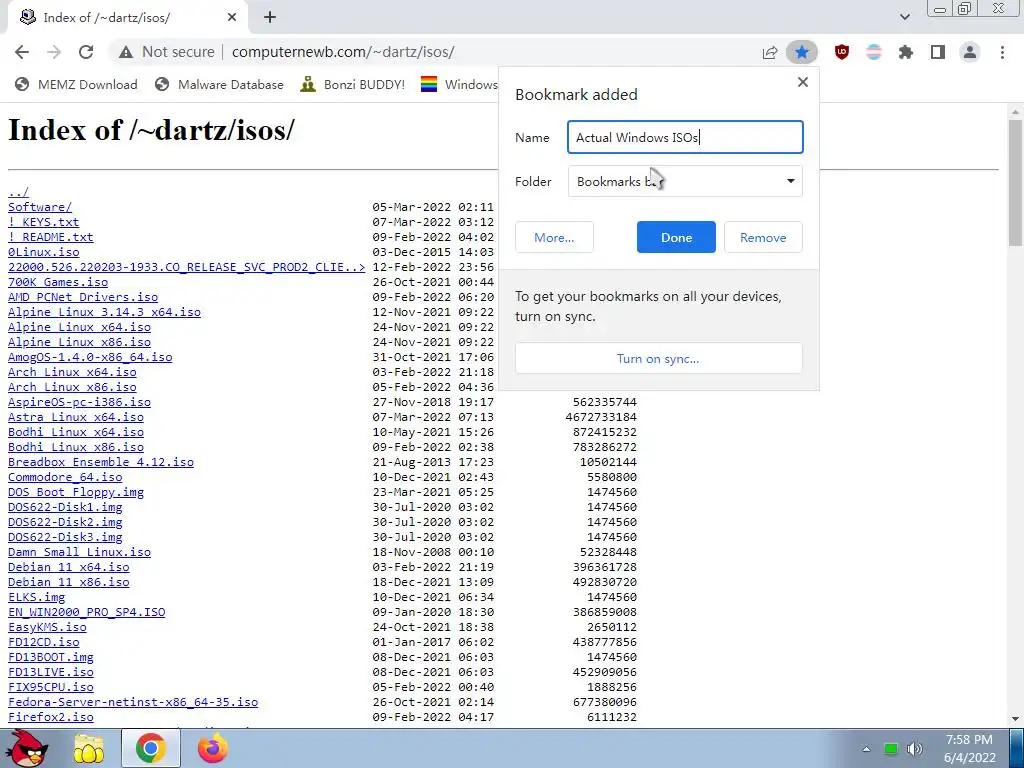Share this page icon in address bar

click(770, 52)
